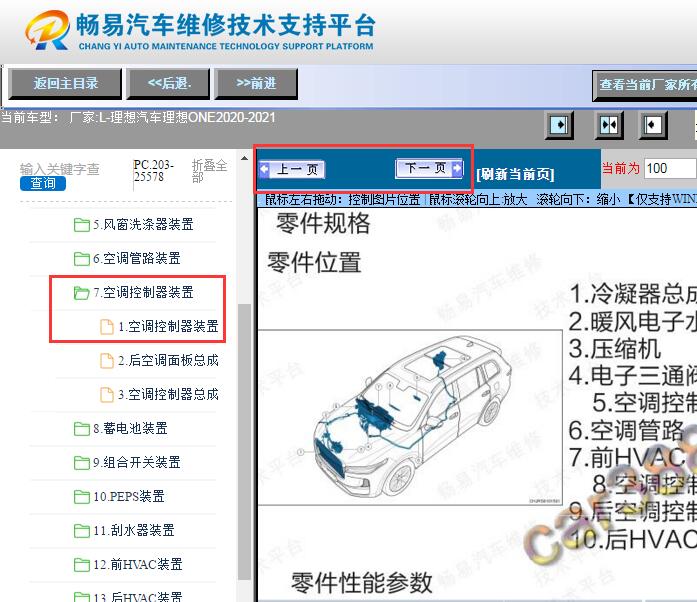Viewport: 697px width, 602px height.
Task: Expand folder 13.后HVAC装置
Action: point(138,597)
